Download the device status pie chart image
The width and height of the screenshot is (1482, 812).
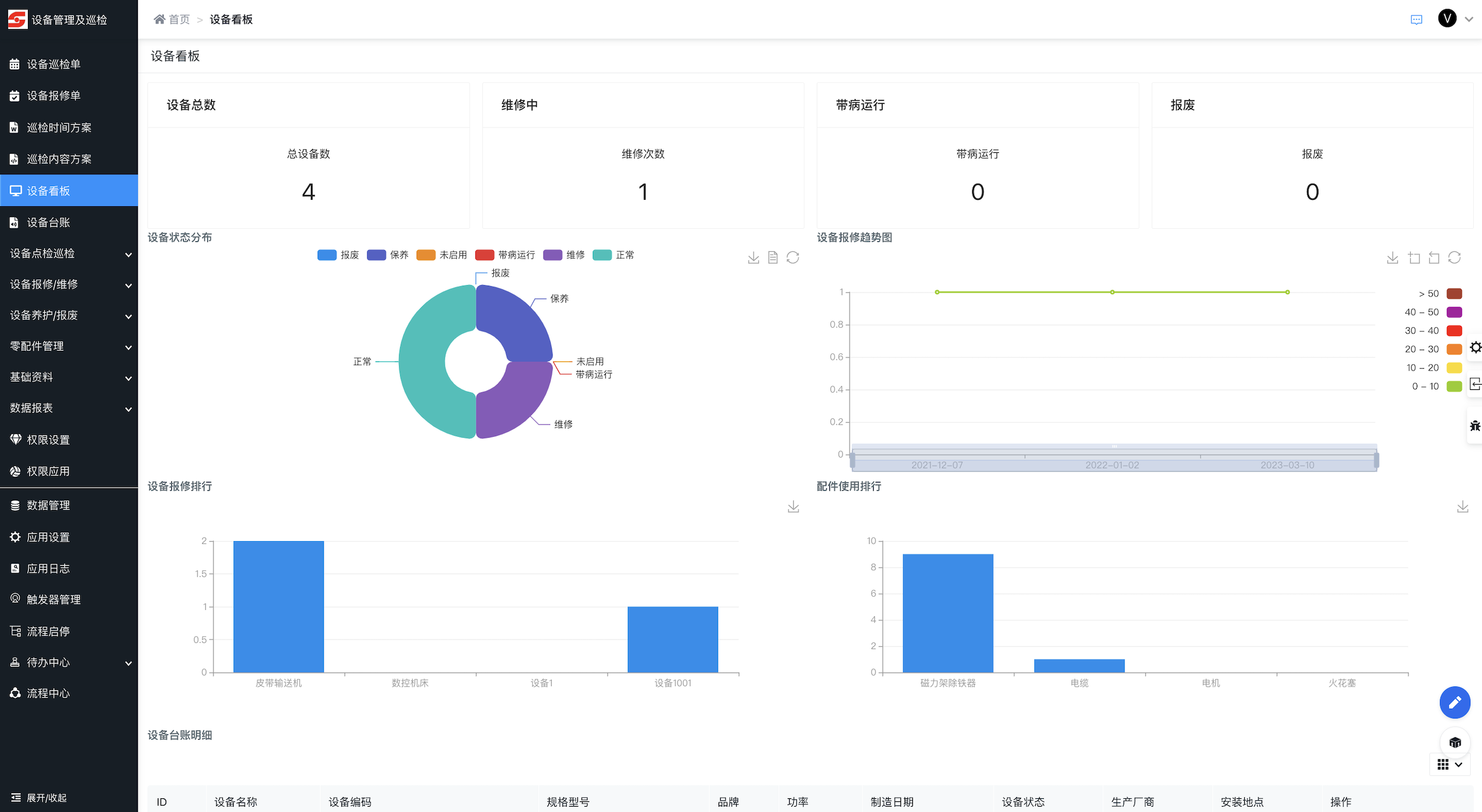[753, 258]
